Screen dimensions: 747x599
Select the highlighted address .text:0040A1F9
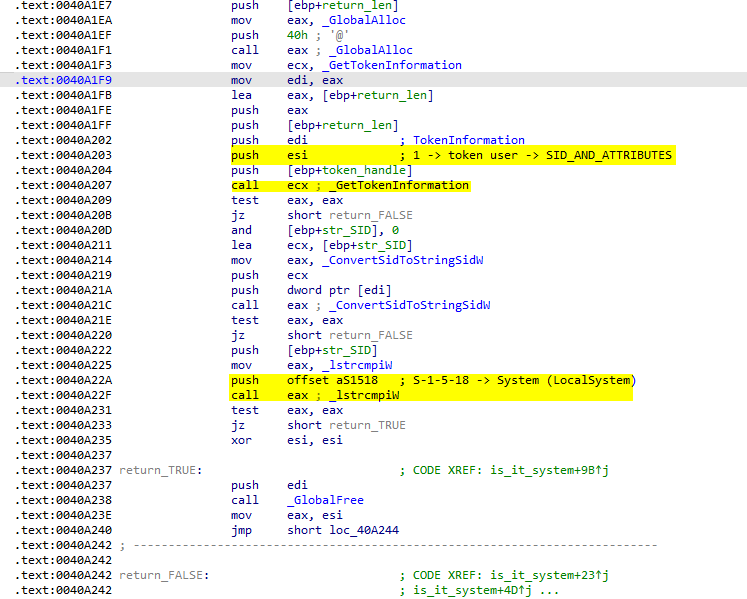[62, 80]
